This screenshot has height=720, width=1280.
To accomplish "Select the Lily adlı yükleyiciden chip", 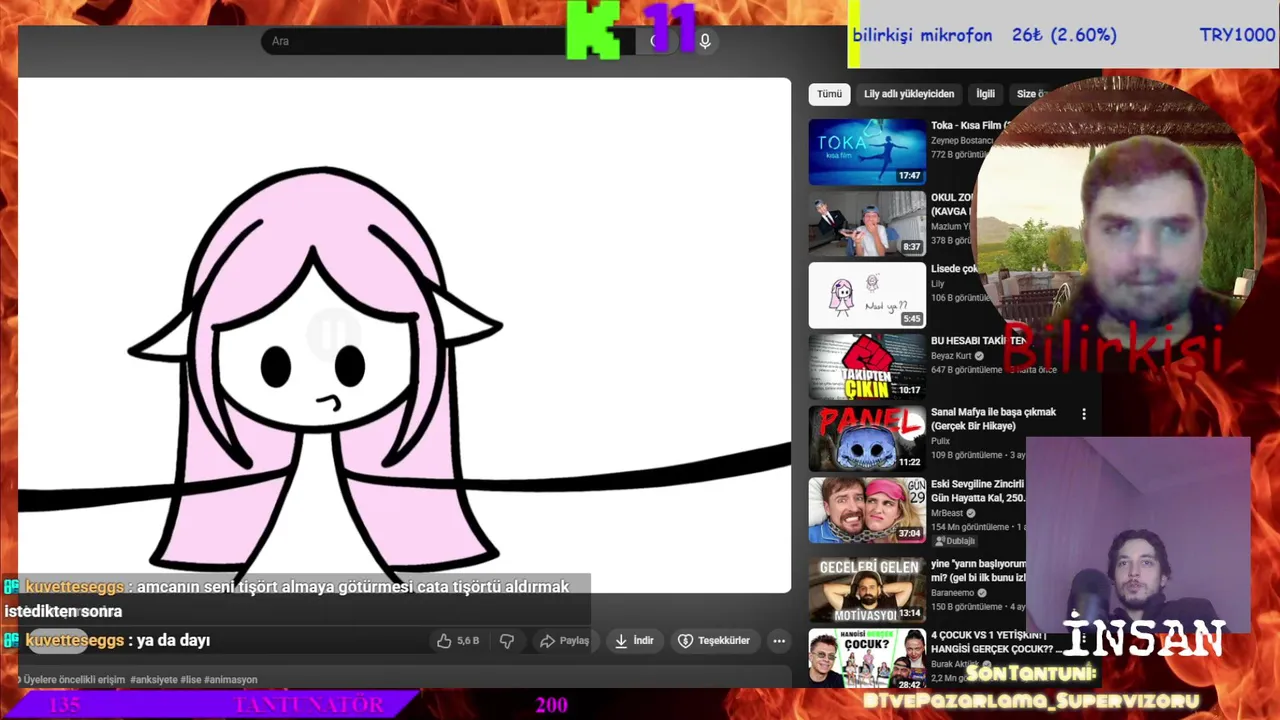I will pos(909,94).
